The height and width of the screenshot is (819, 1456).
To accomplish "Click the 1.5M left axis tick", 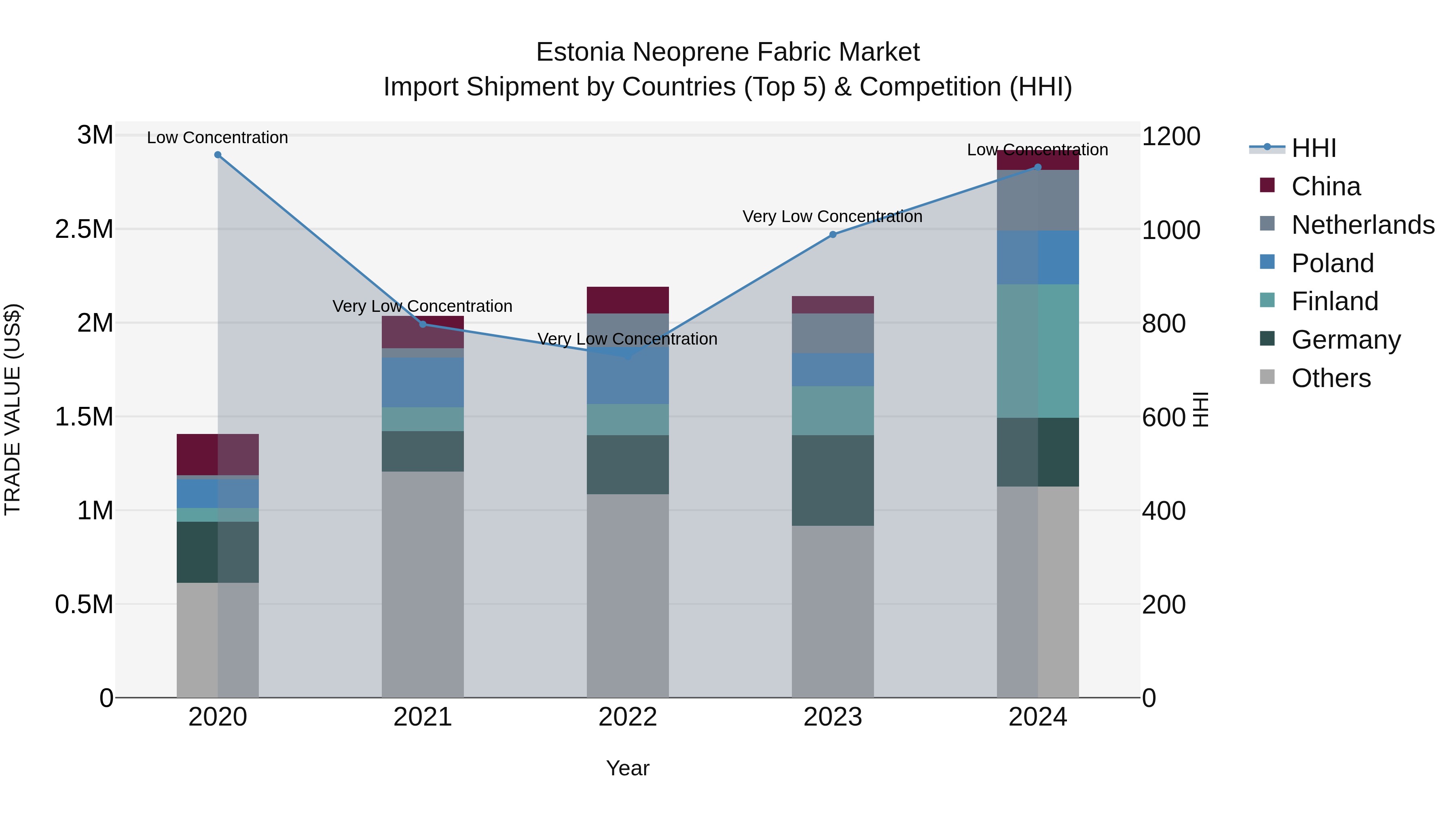I will 84,417.
